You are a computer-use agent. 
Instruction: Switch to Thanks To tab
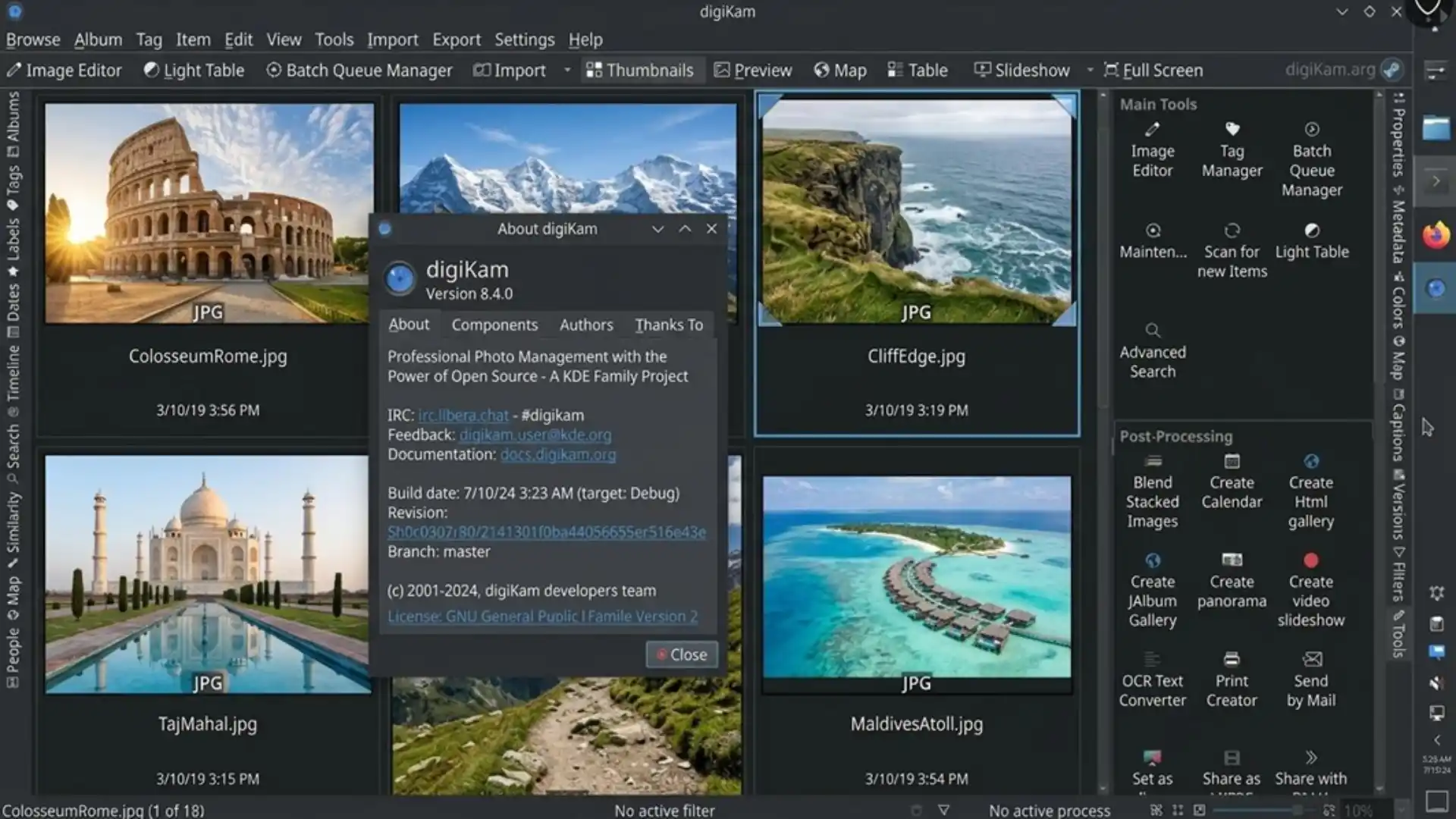click(x=669, y=325)
